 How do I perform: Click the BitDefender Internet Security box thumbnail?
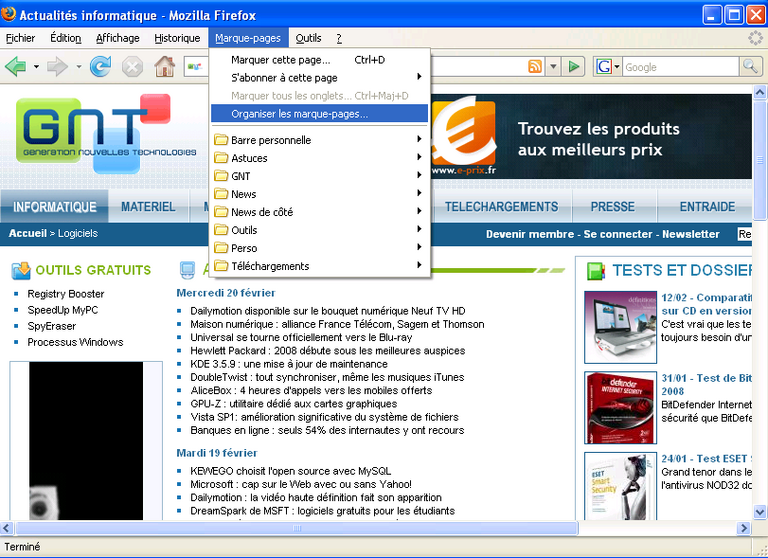point(620,408)
